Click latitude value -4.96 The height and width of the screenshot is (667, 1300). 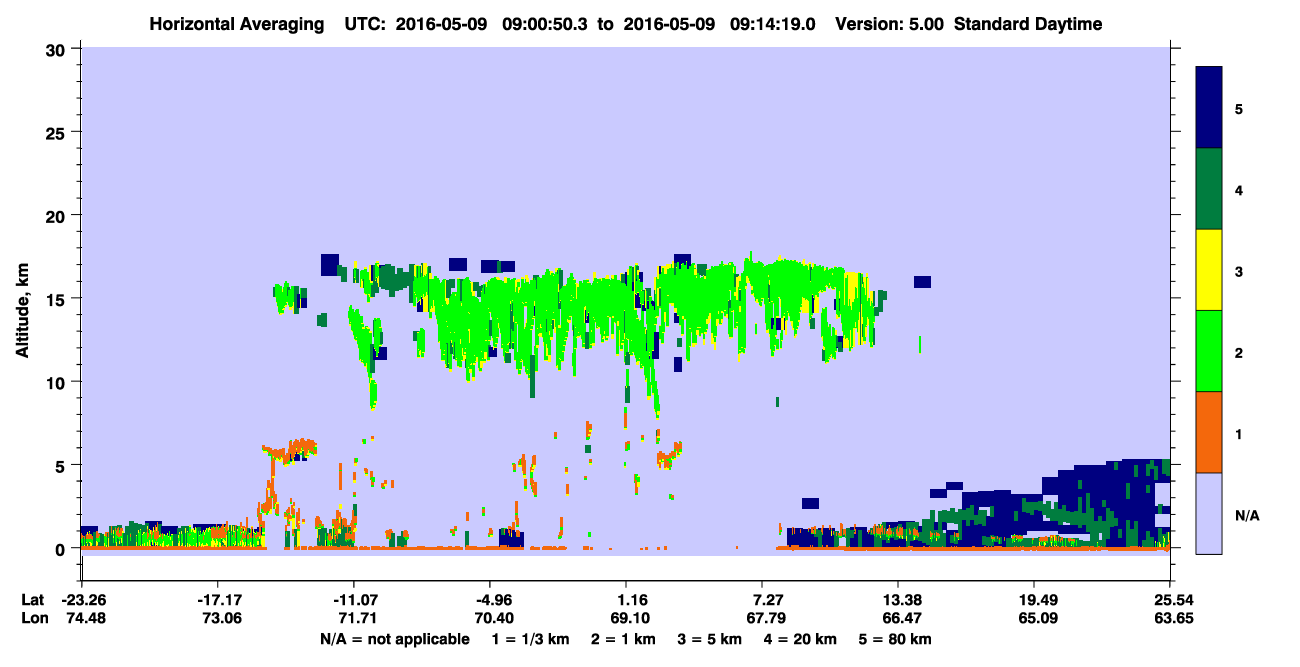pos(489,600)
